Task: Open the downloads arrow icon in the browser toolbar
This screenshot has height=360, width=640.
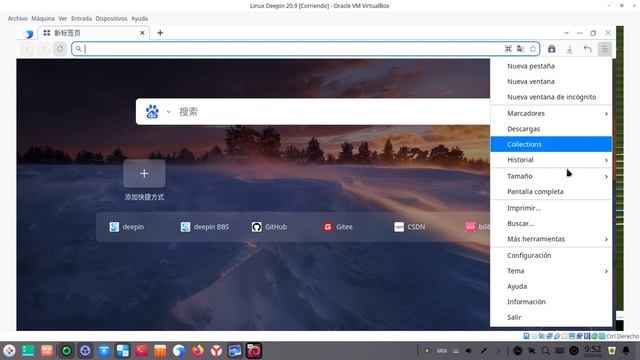Action: click(x=569, y=49)
